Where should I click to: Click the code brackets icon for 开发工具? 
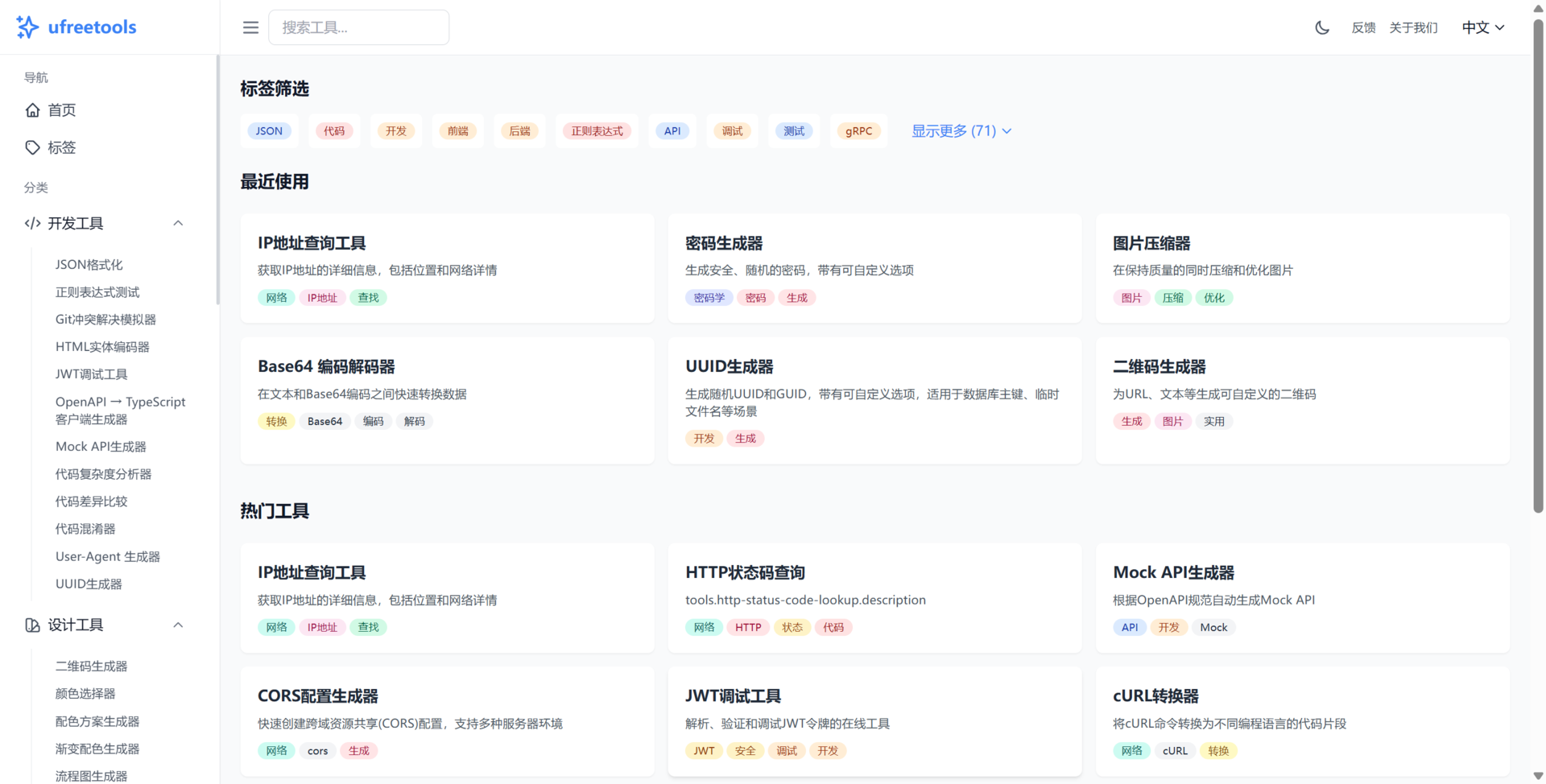[x=32, y=223]
